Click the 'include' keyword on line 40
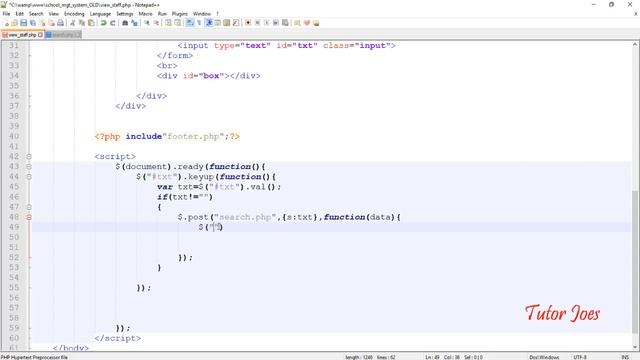 pyautogui.click(x=144, y=136)
